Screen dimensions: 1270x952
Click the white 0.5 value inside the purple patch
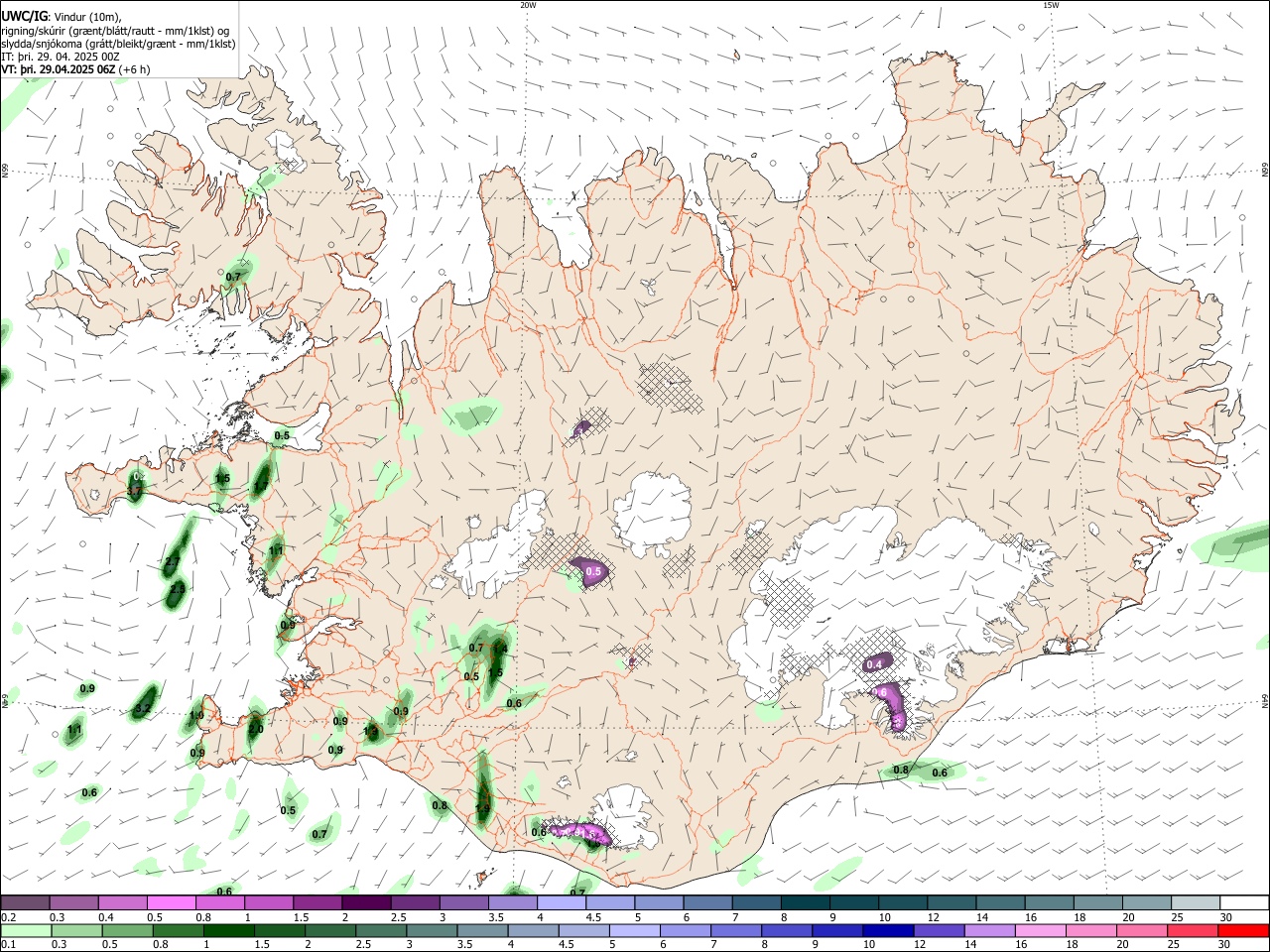click(x=594, y=572)
